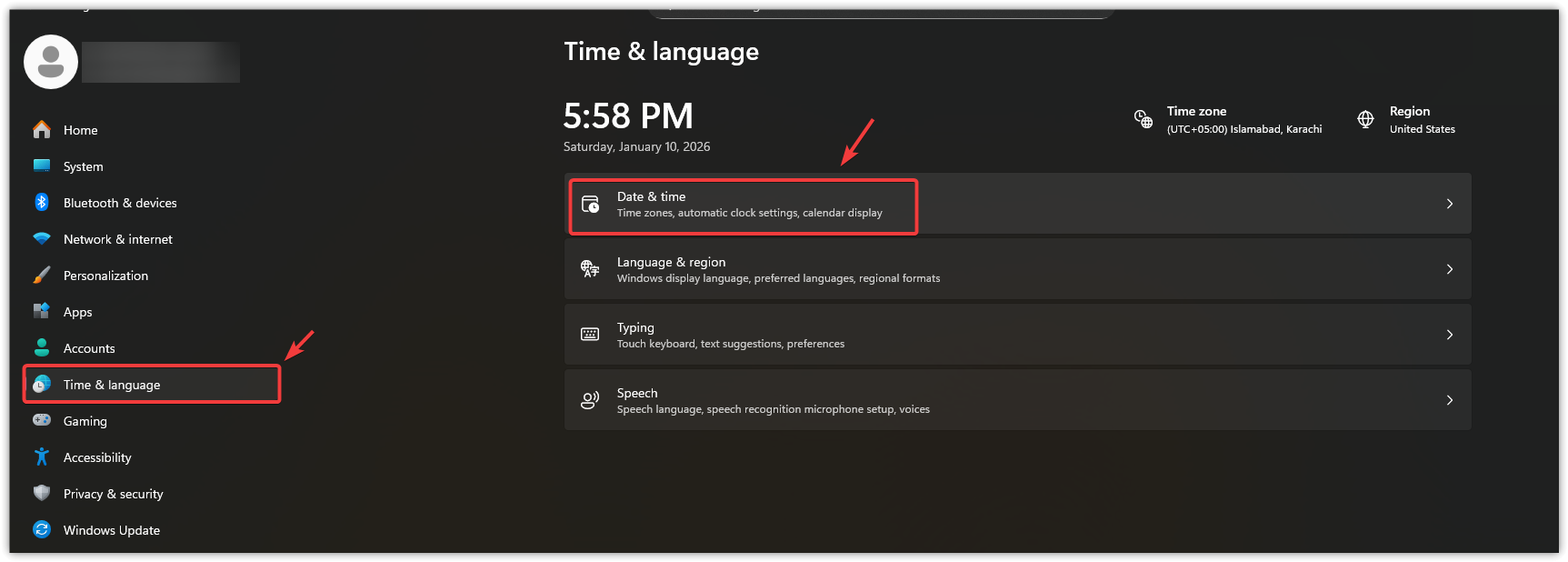Select Apps in the sidebar
The height and width of the screenshot is (562, 1568).
(78, 312)
